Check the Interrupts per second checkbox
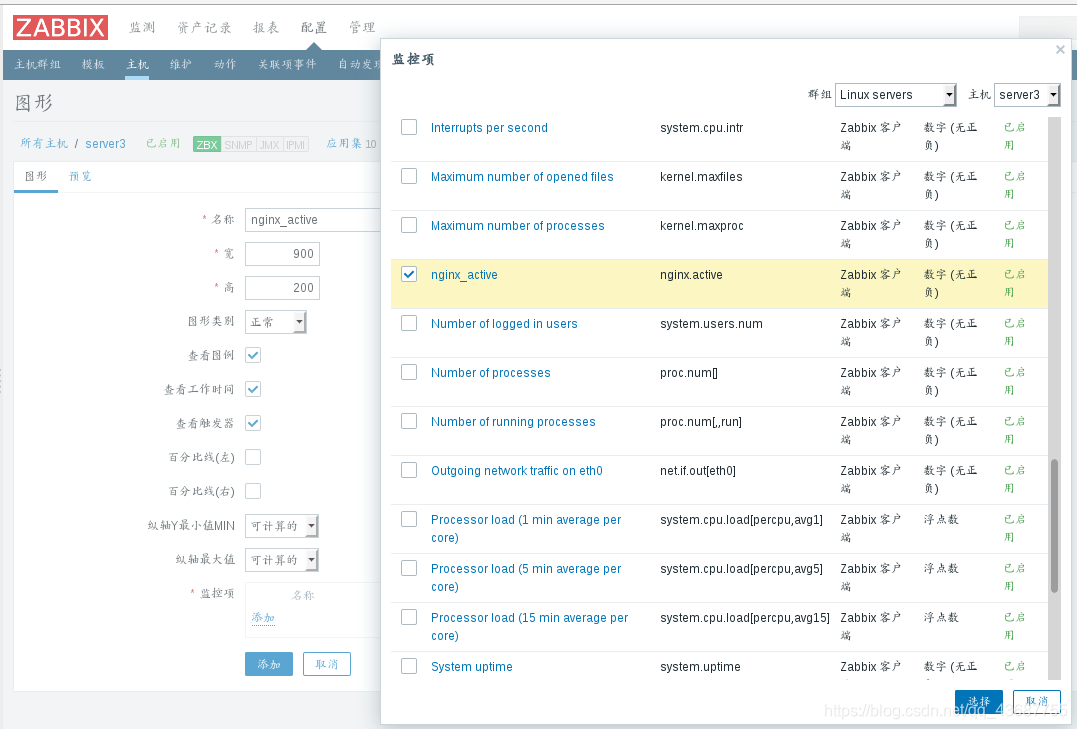The image size is (1077, 729). [409, 127]
